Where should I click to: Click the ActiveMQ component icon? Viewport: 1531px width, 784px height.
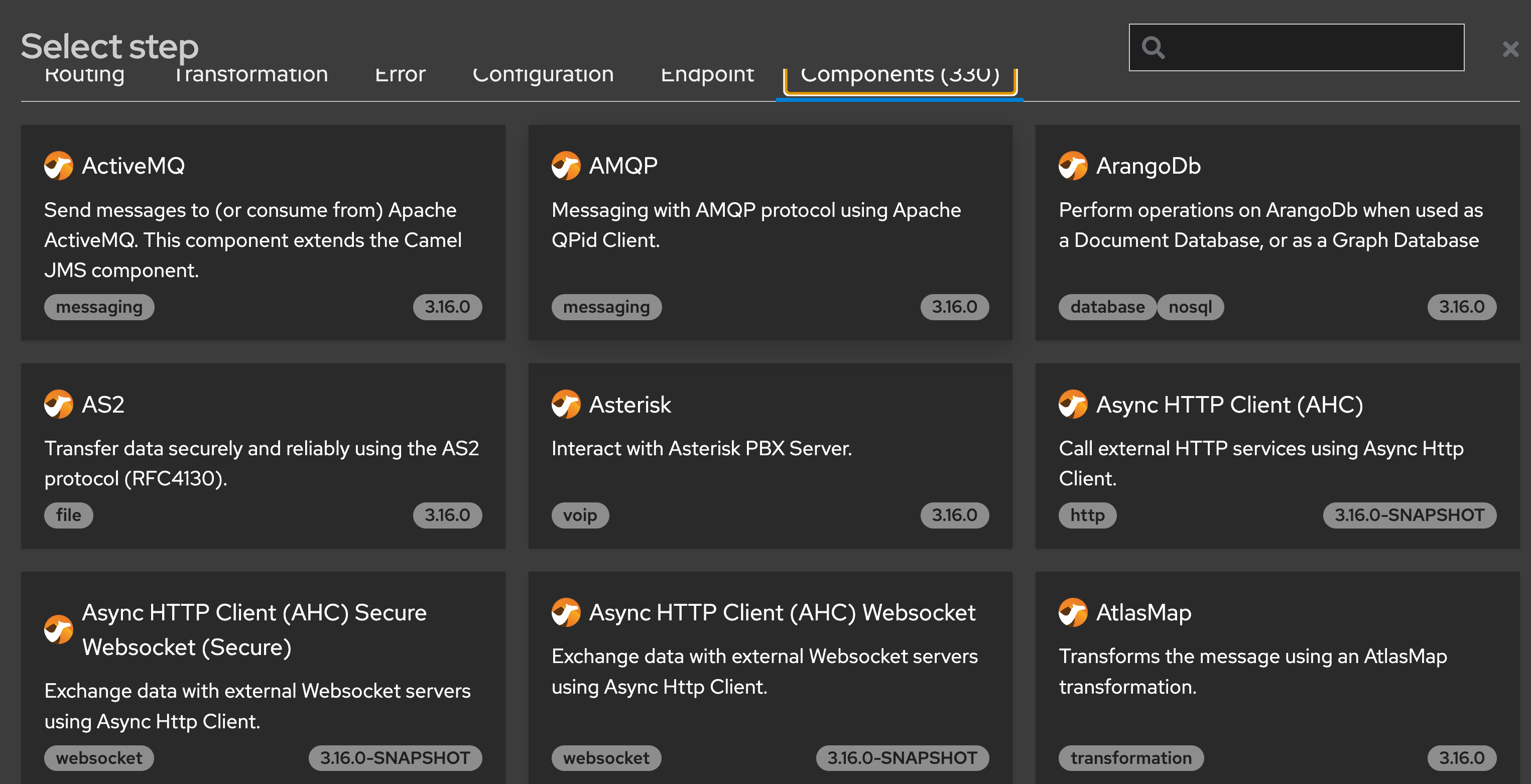coord(58,166)
